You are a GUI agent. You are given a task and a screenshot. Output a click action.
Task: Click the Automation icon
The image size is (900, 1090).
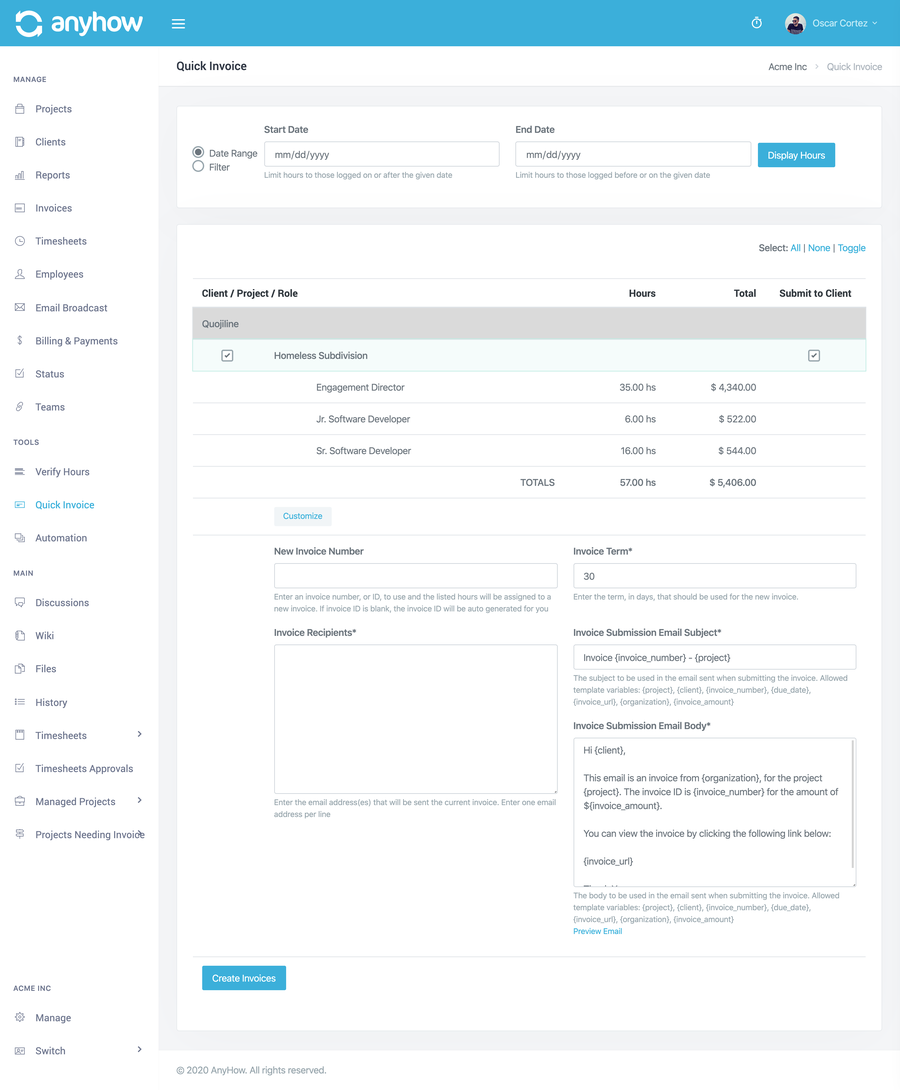[19, 537]
